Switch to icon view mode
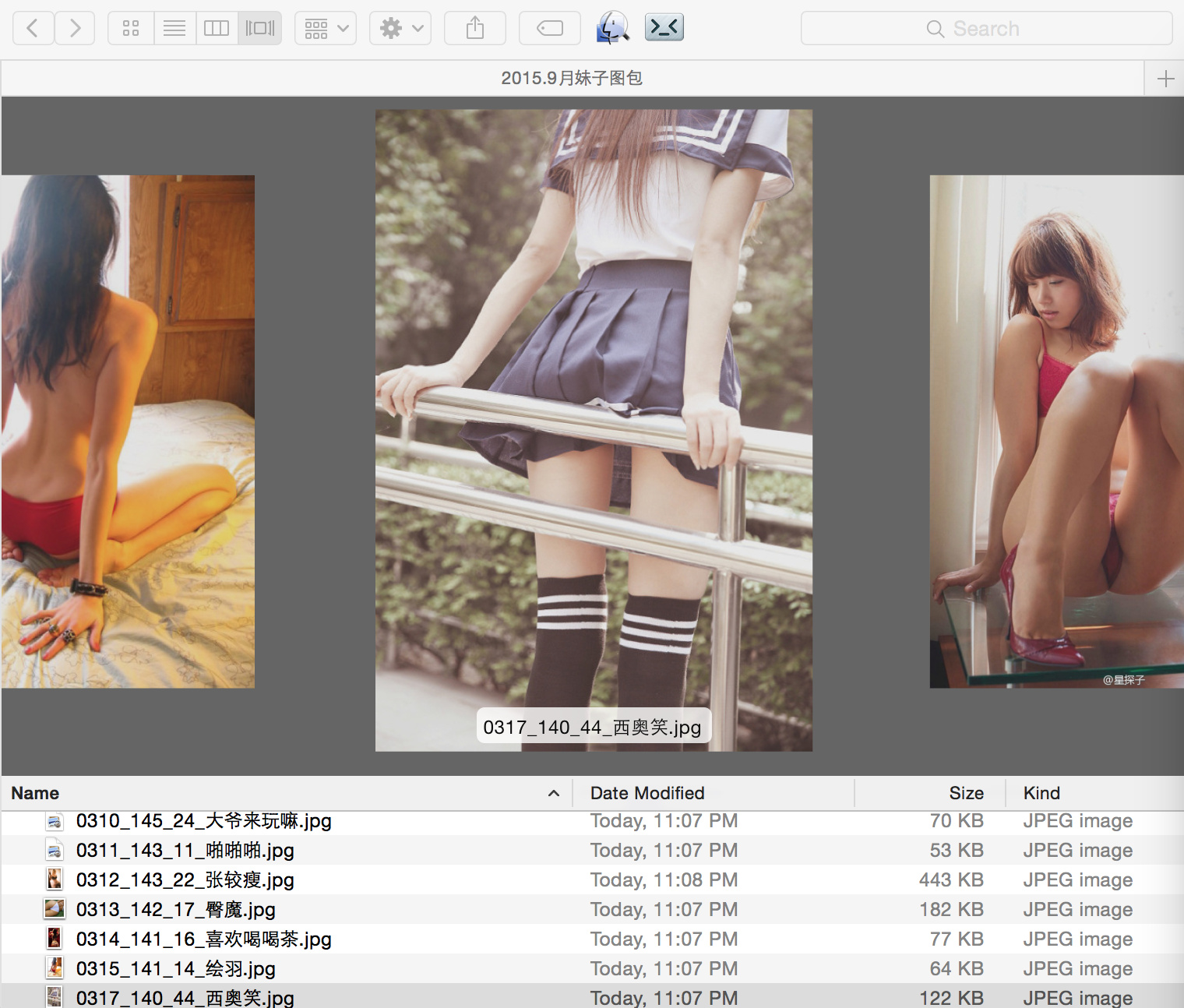This screenshot has width=1184, height=1008. click(x=131, y=29)
